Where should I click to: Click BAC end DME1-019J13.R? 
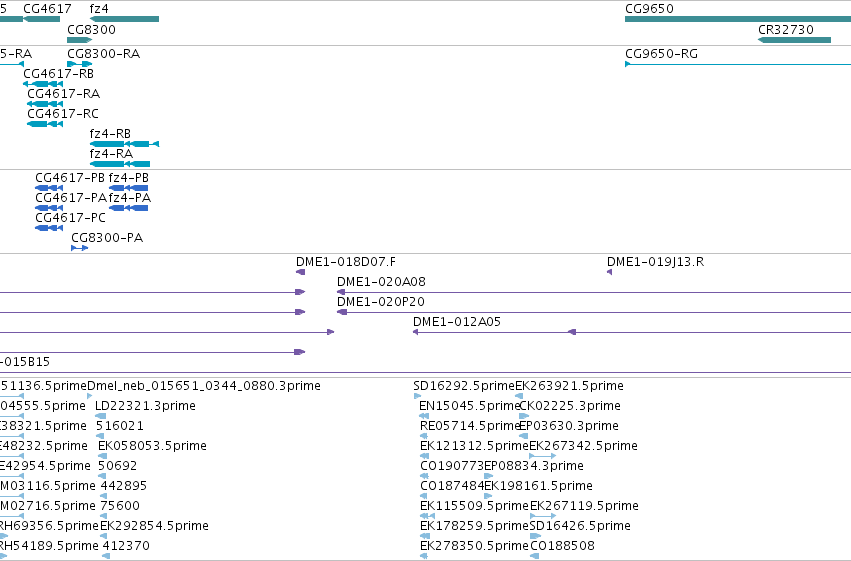tap(655, 262)
